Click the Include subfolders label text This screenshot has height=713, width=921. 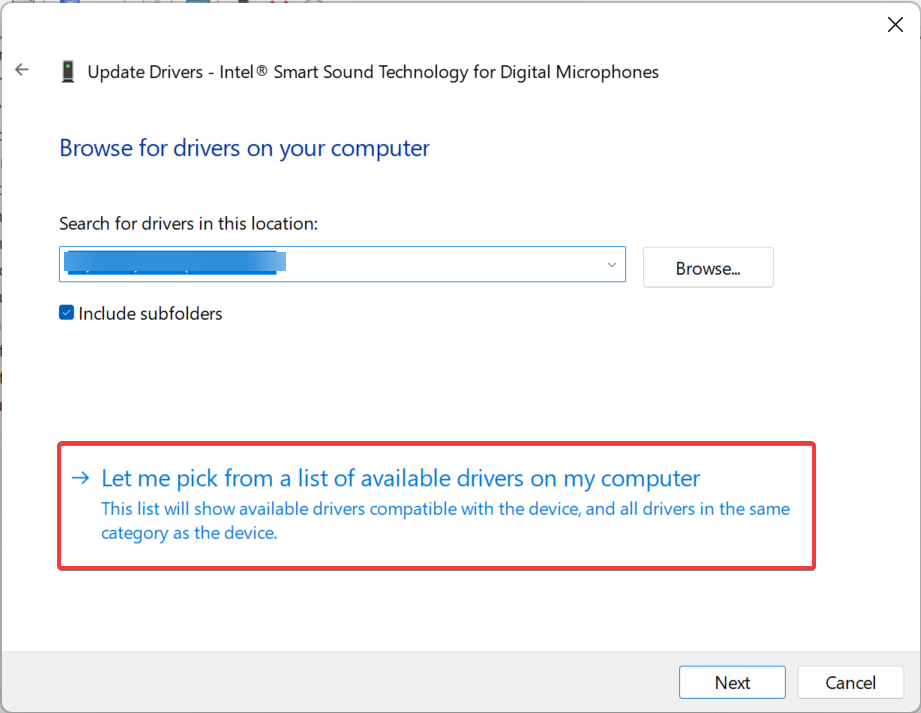150,314
